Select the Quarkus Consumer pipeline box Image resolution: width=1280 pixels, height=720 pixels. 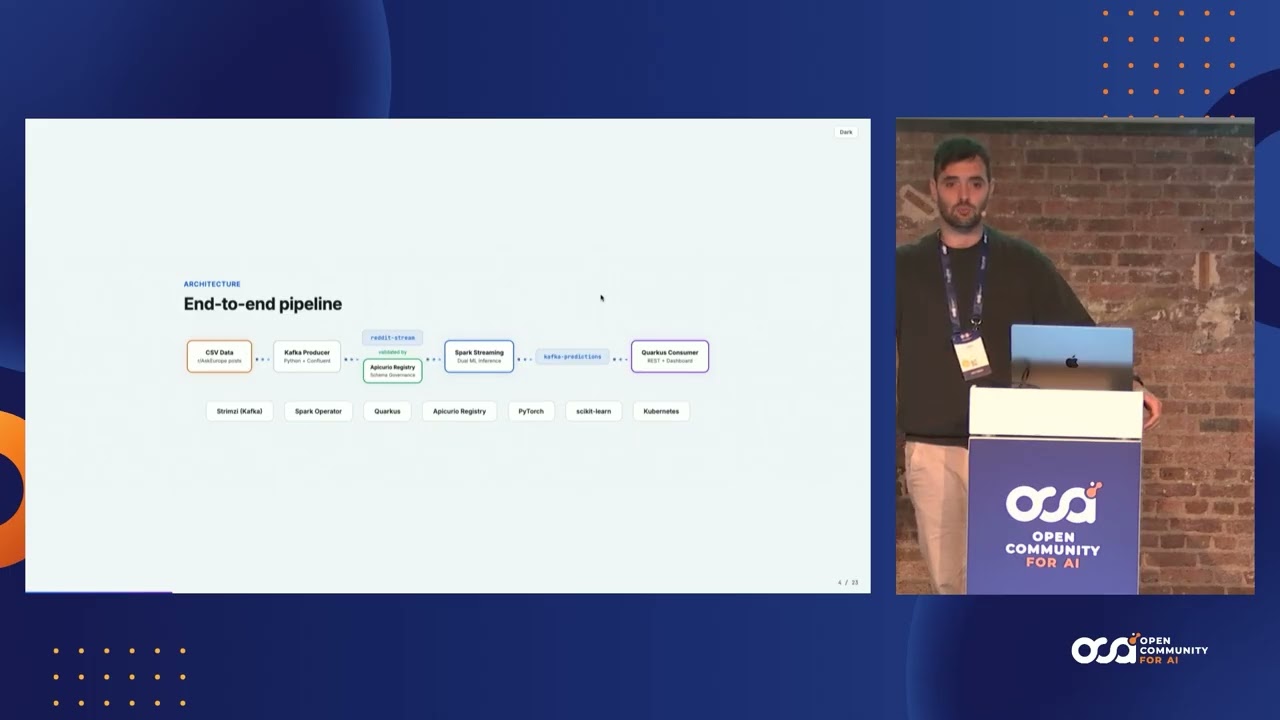point(670,356)
